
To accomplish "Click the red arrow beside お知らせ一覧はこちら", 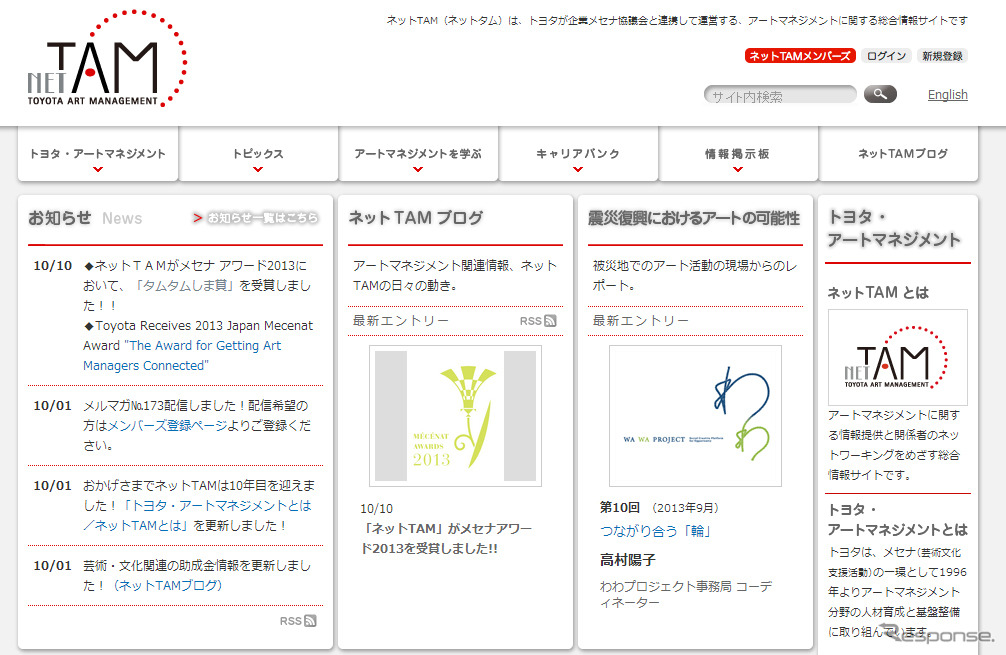I will [x=198, y=218].
